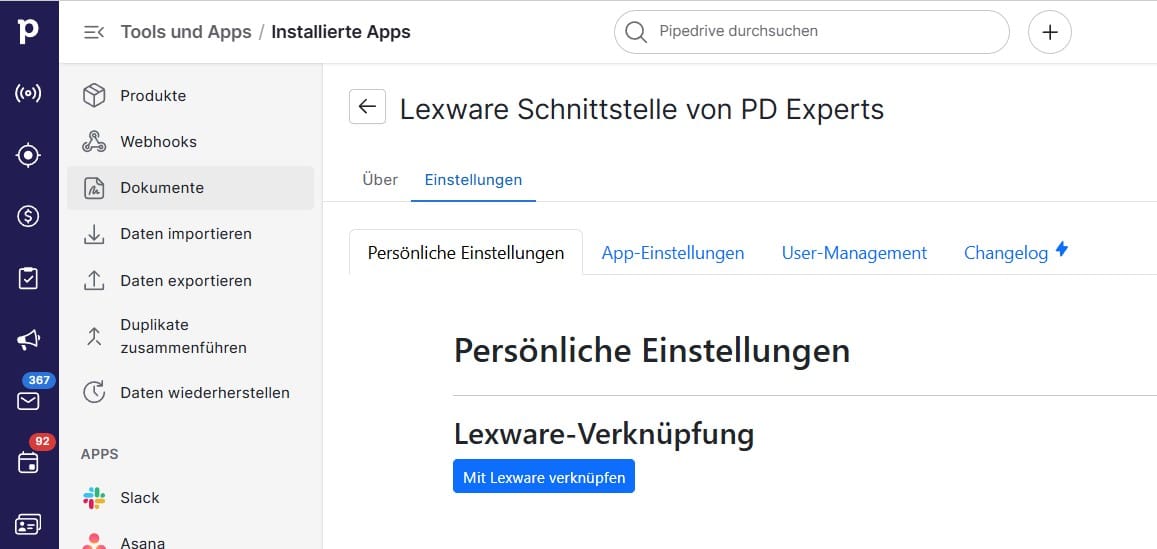Select Daten wiederherstellen menu entry

coord(190,393)
